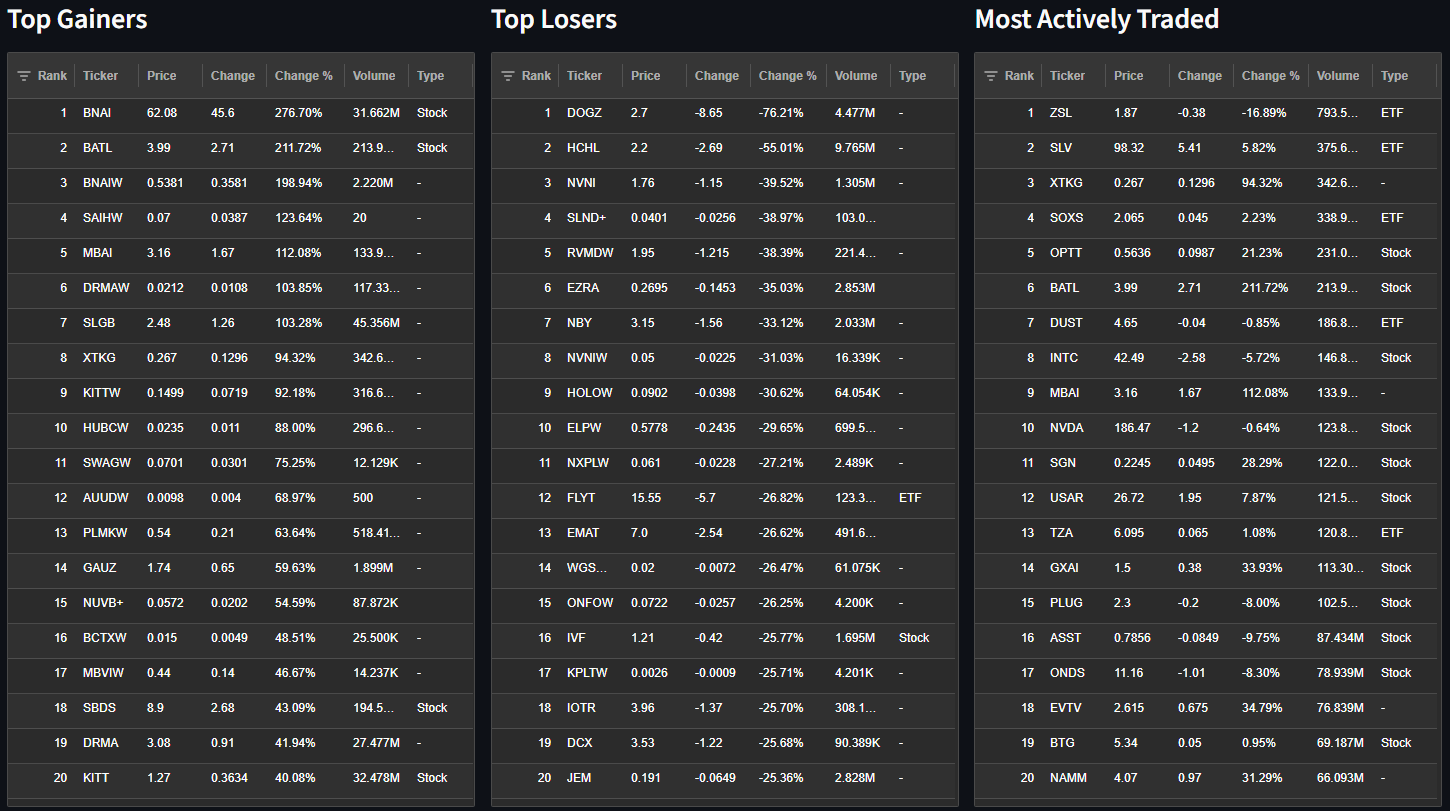Select GAUZ in Top Gainers
The width and height of the screenshot is (1450, 811).
click(100, 568)
